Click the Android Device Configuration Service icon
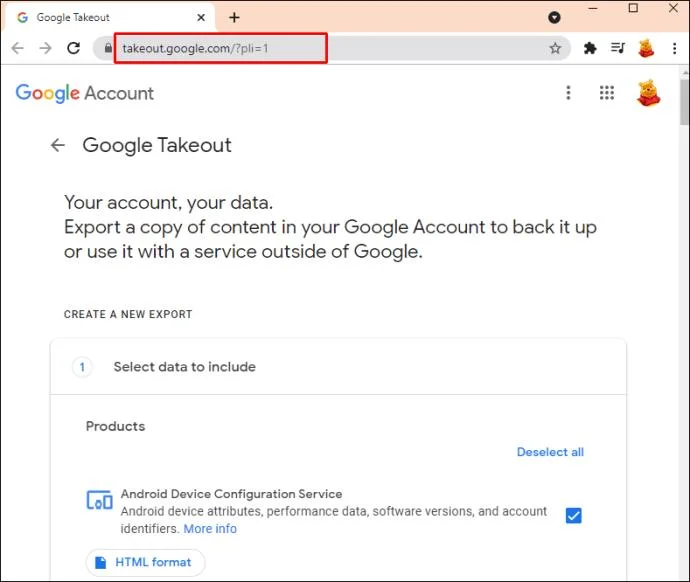 99,500
